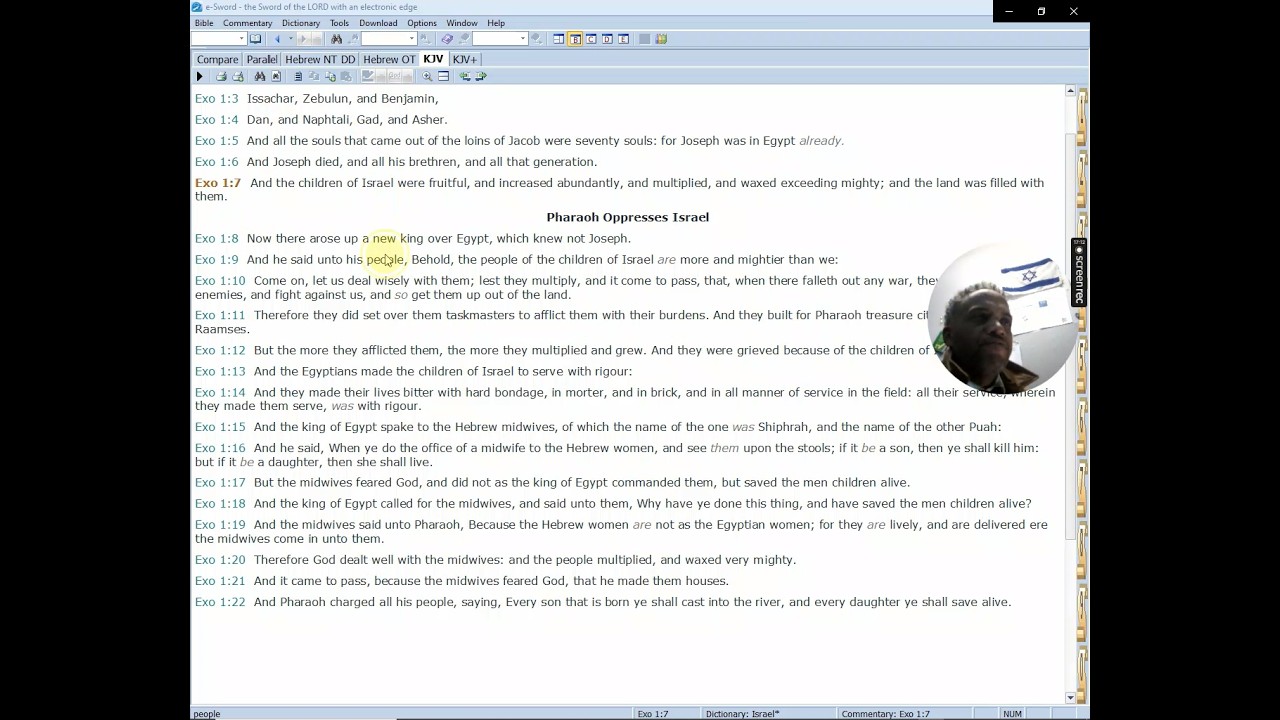Click the green left sync arrow icon

[x=465, y=76]
